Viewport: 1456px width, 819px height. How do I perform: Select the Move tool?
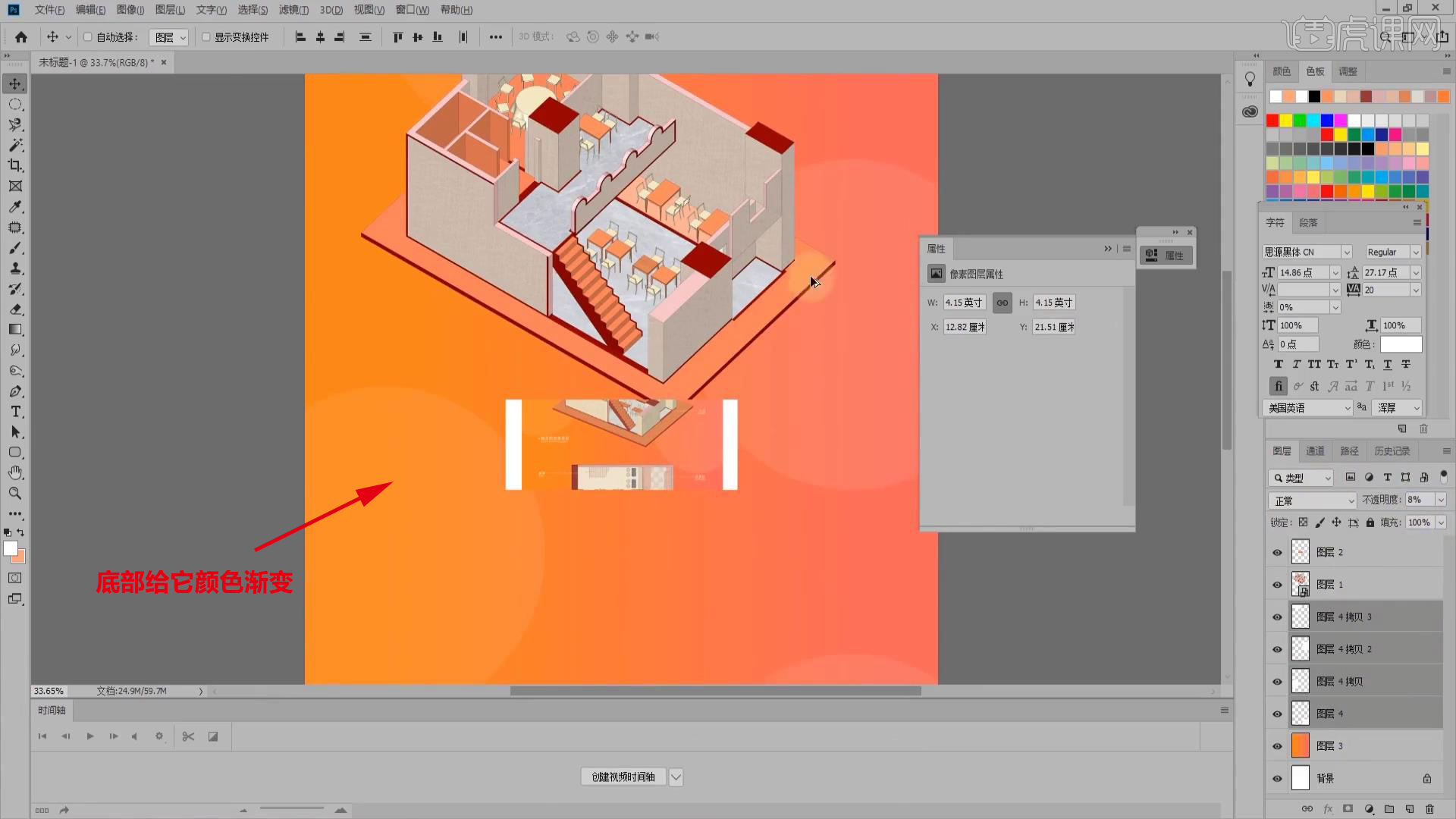click(15, 83)
